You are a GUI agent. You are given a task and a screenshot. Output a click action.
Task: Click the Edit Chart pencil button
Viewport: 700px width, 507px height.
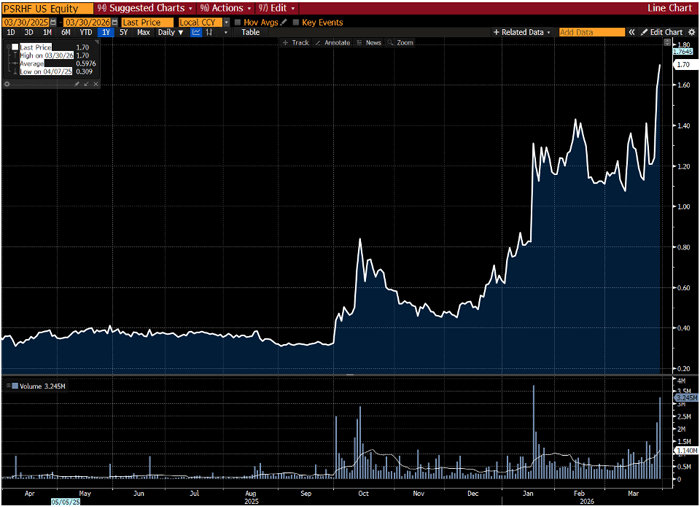[665, 32]
